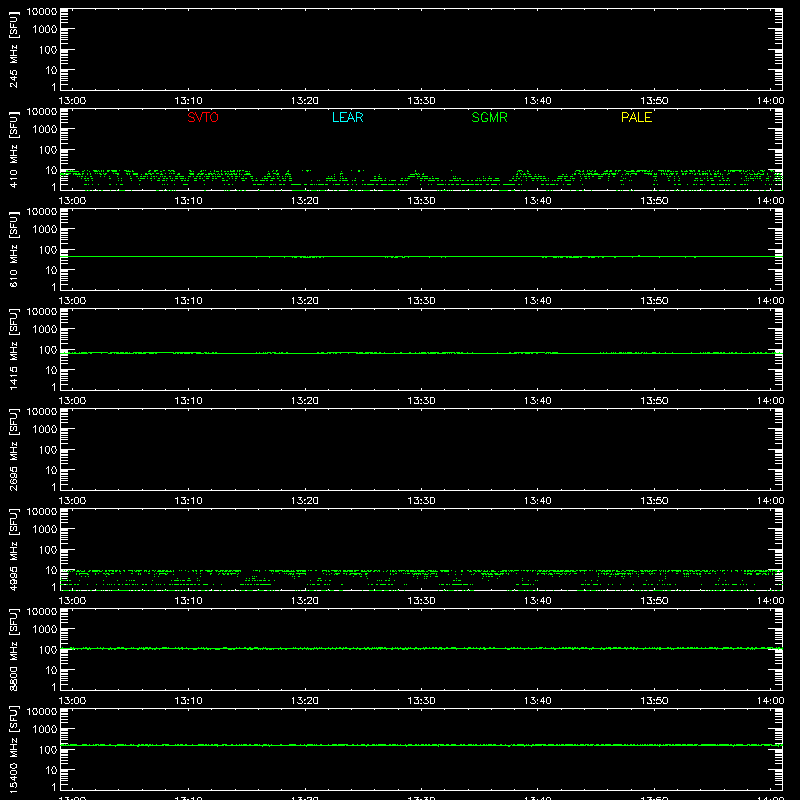This screenshot has height=800, width=800.
Task: Click the 13:40 time label under 1415 MHz plot
Action: pyautogui.click(x=538, y=401)
